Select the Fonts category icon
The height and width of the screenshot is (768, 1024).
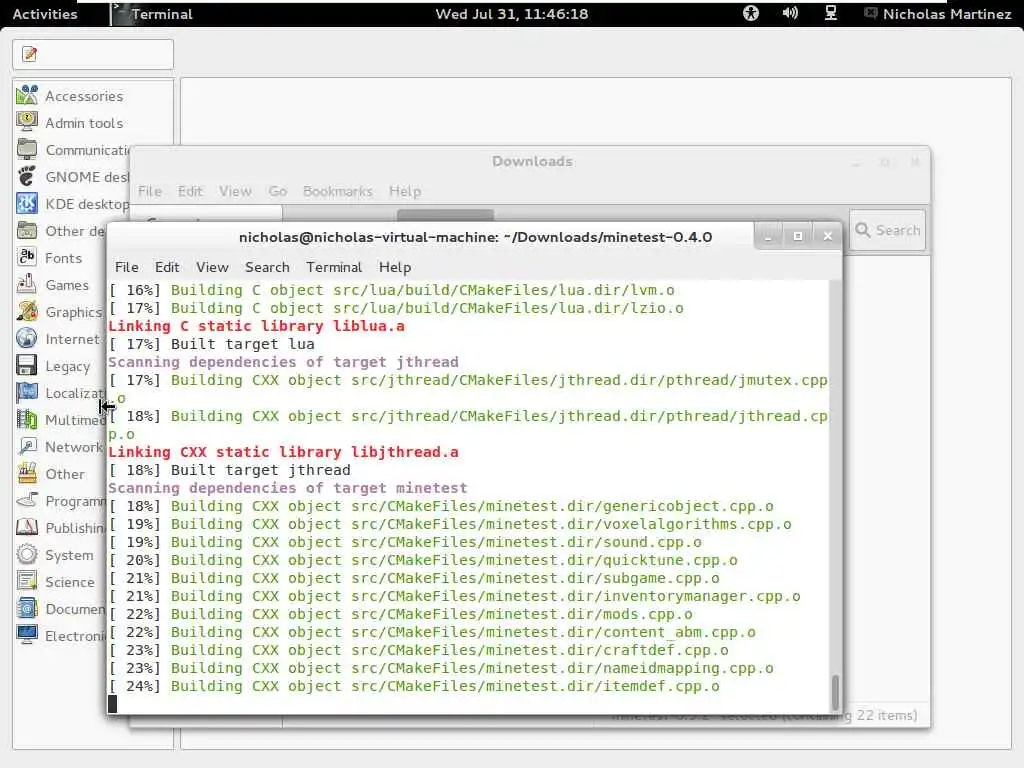tap(27, 257)
